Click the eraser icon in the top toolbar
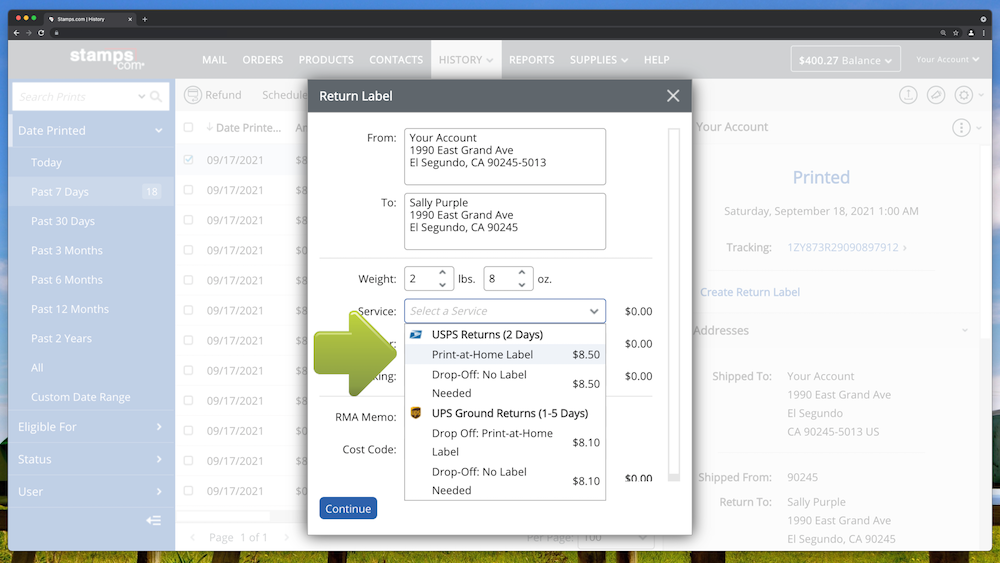The image size is (1000, 563). click(x=936, y=95)
